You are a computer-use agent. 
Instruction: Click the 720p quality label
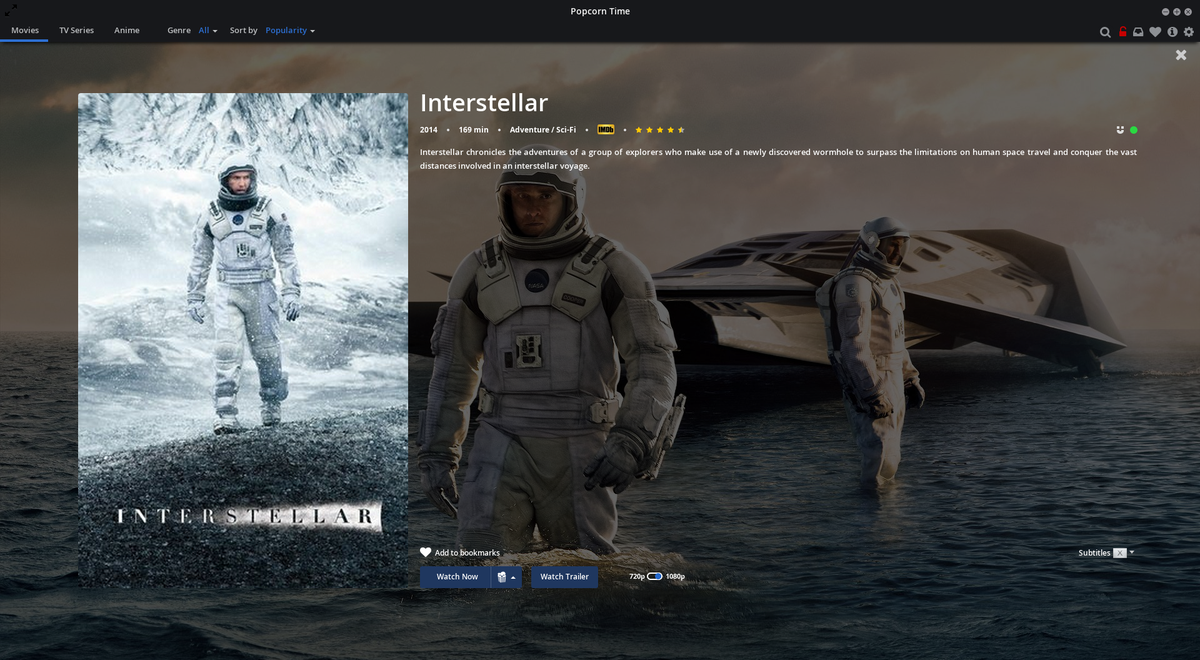[637, 577]
